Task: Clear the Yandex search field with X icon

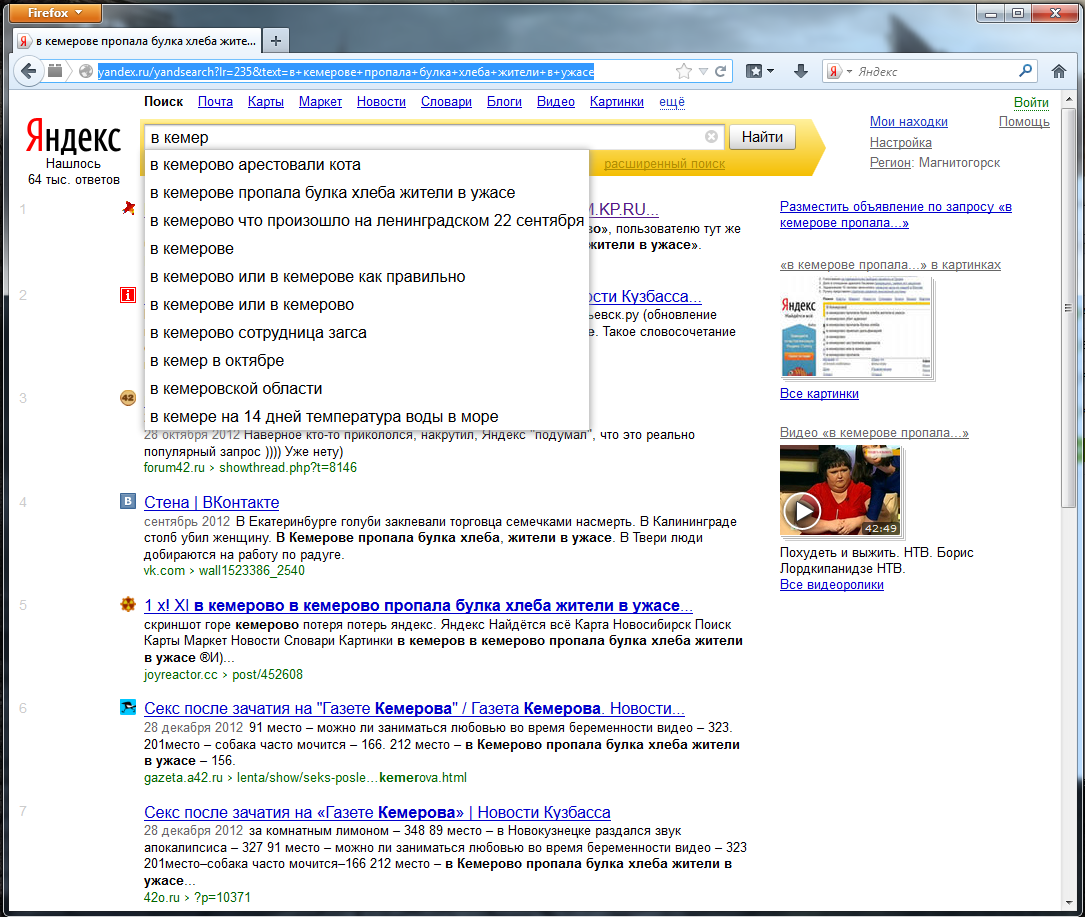Action: point(711,137)
